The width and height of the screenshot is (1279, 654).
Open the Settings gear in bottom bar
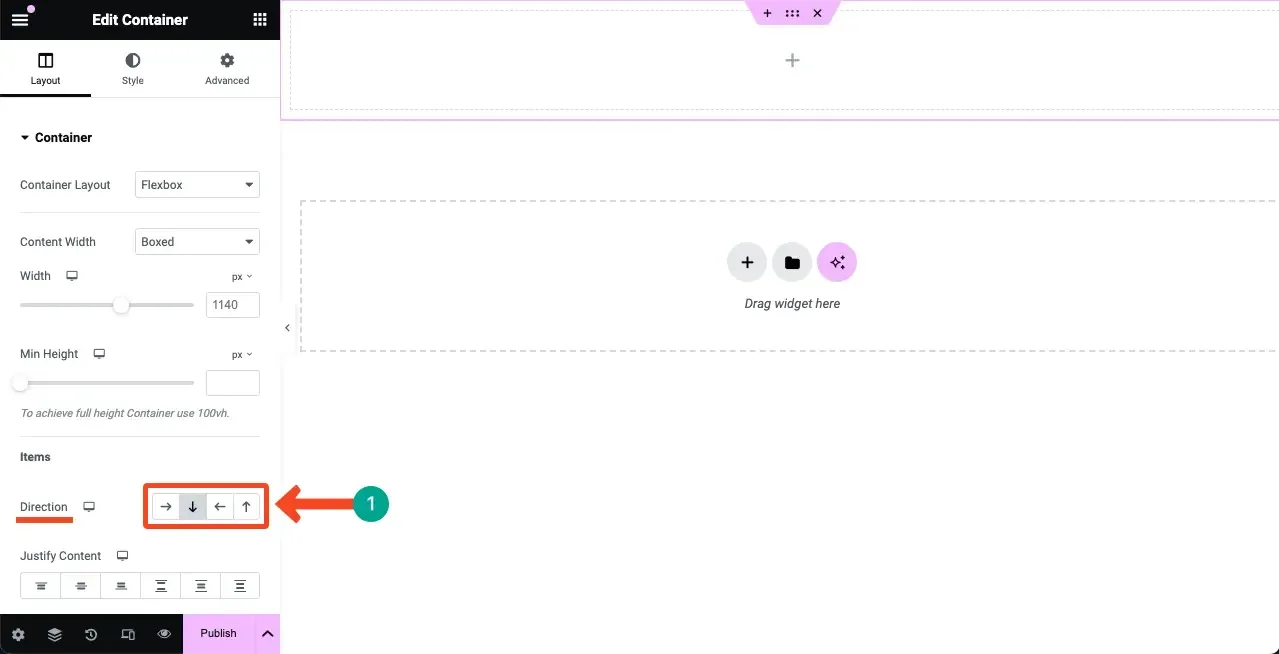[18, 634]
